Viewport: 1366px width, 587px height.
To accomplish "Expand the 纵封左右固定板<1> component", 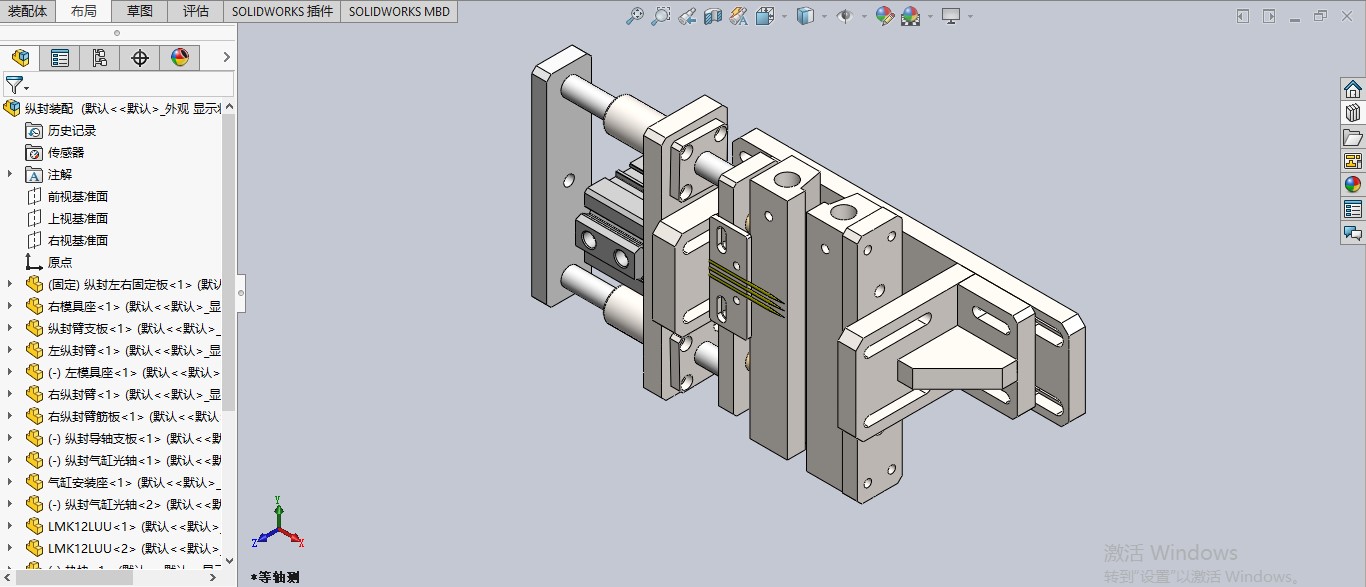I will 10,284.
